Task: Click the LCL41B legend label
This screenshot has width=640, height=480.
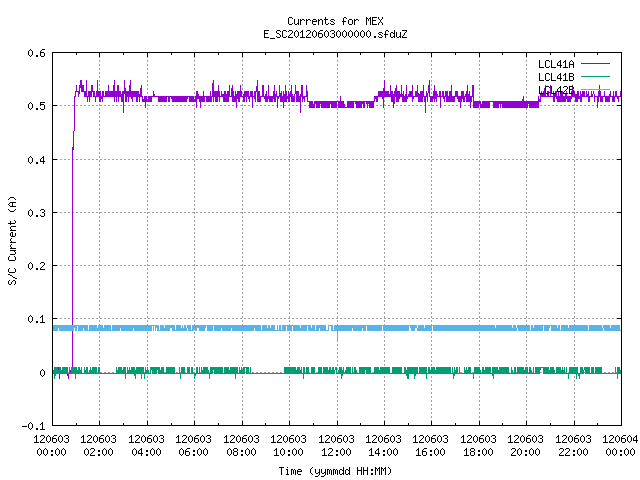Action: coord(556,77)
